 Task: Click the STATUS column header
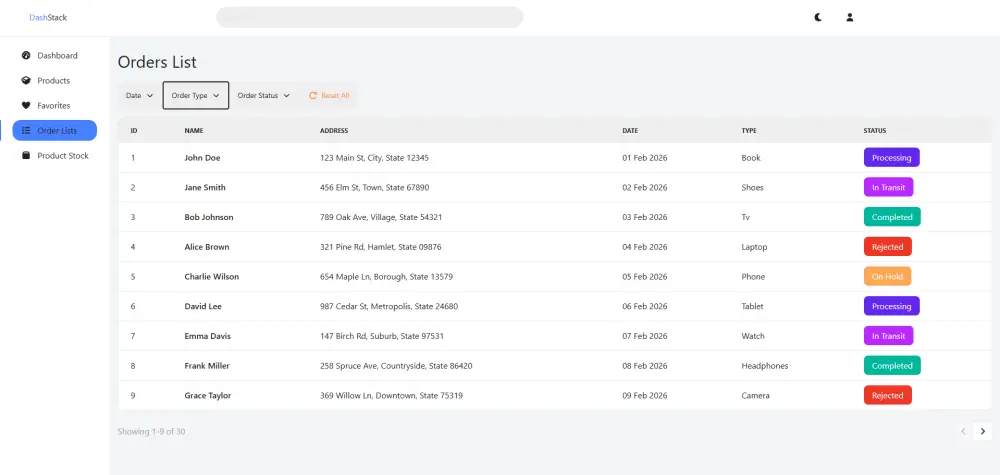click(x=875, y=131)
